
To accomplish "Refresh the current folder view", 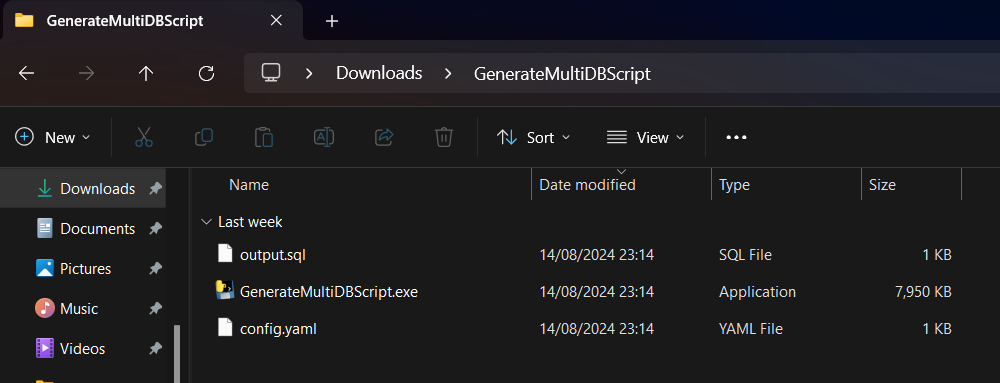I will [206, 73].
